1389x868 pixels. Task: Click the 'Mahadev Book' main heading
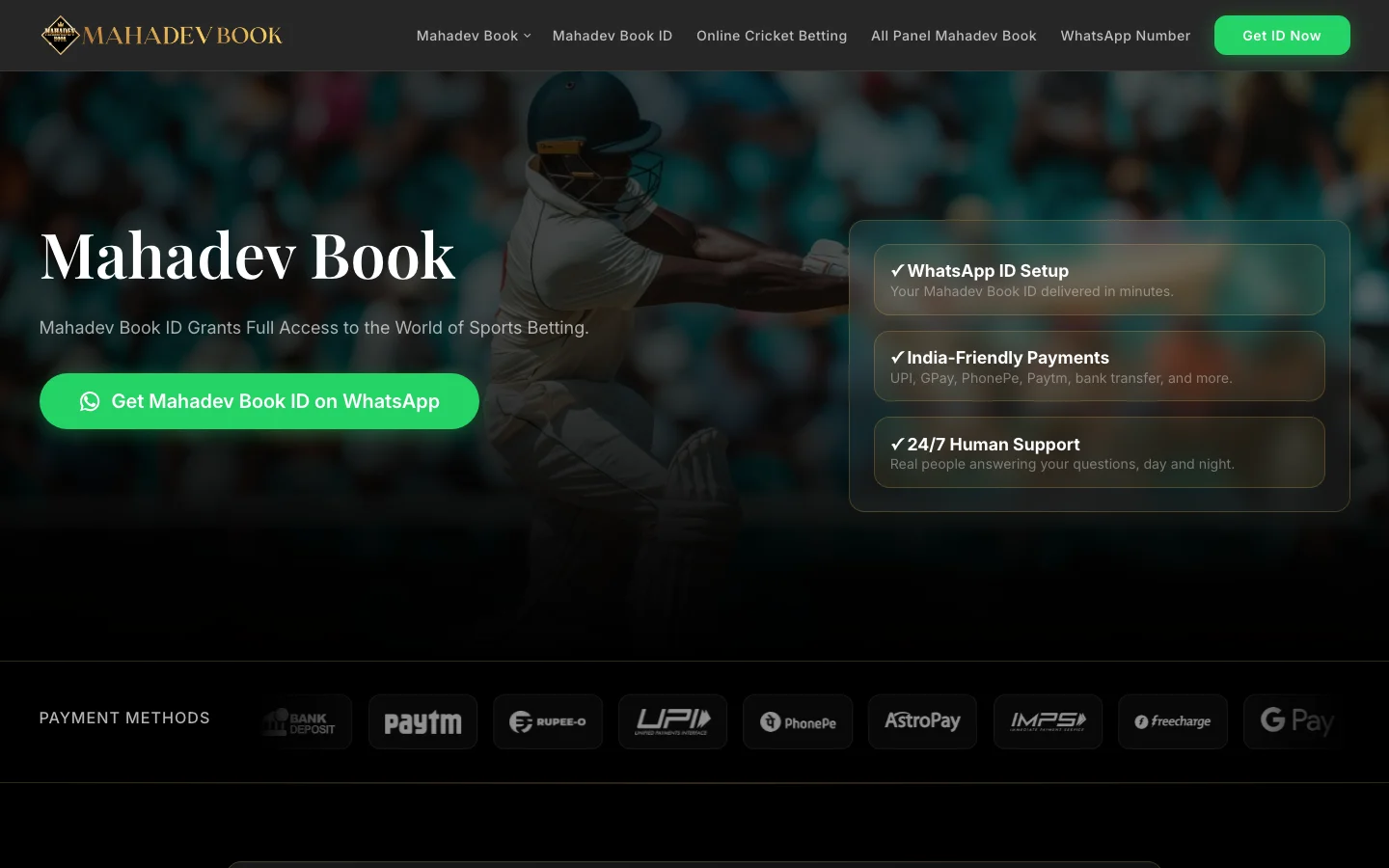pyautogui.click(x=248, y=257)
